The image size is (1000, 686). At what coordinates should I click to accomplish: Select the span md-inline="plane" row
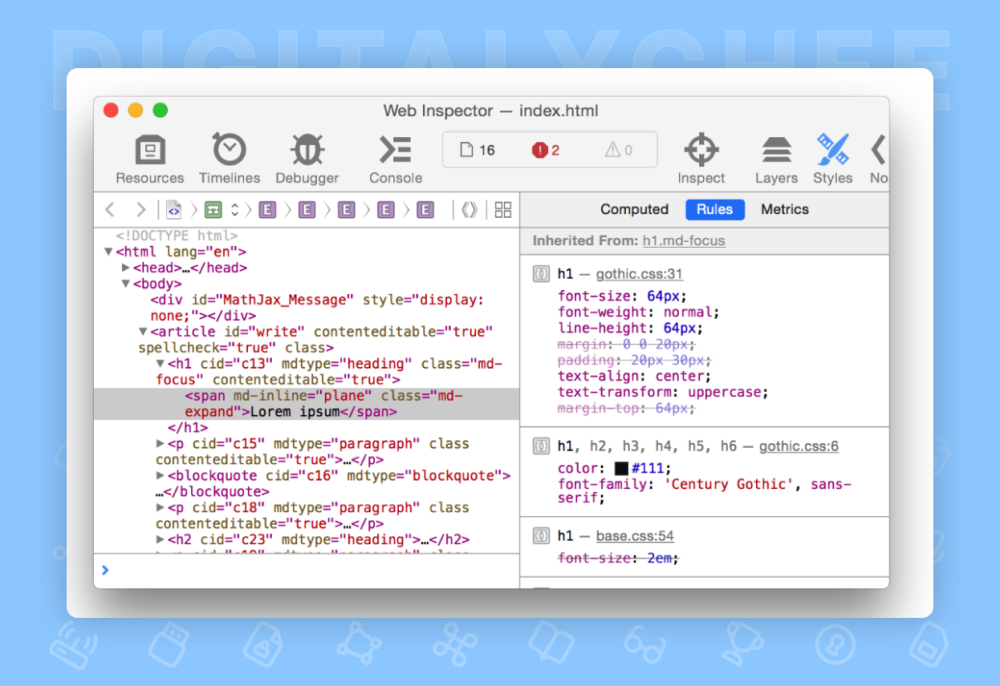307,404
